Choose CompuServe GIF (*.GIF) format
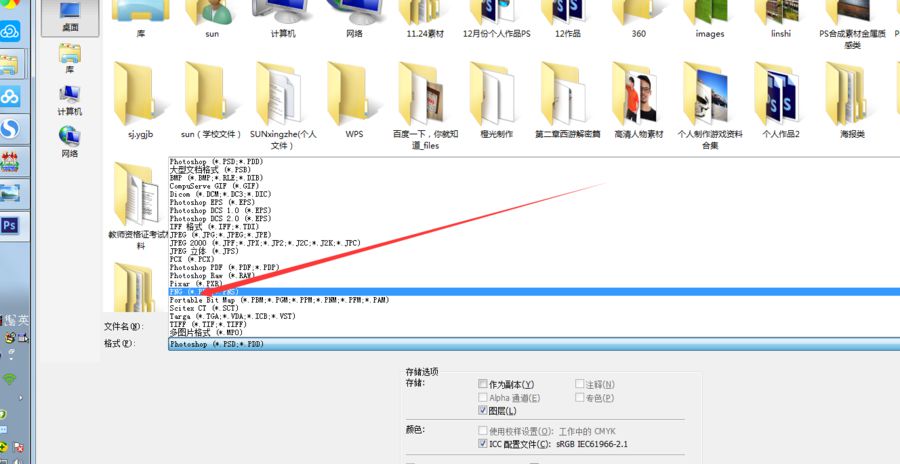 [x=534, y=186]
